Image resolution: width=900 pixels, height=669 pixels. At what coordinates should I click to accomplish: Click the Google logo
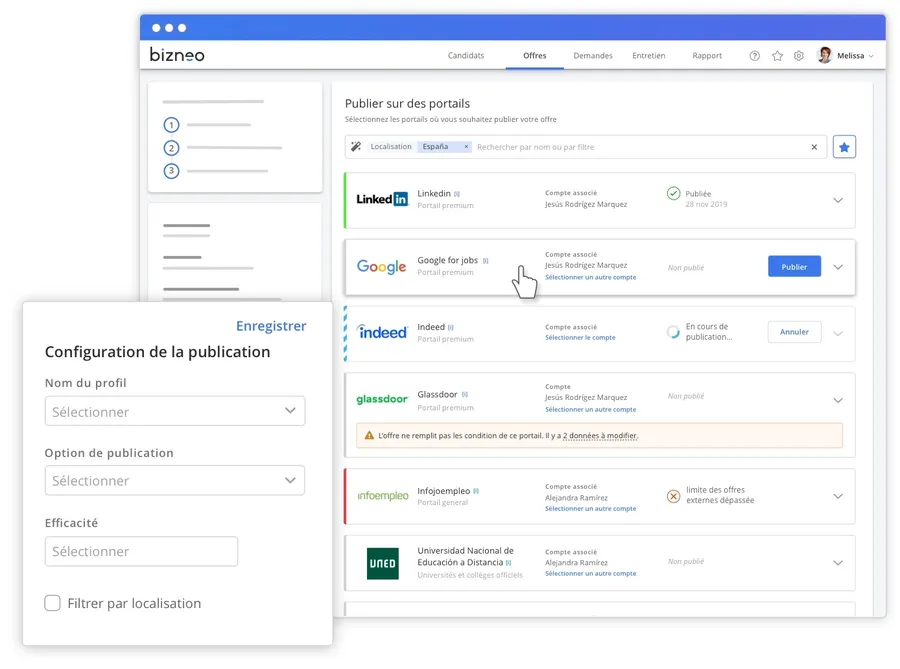(381, 267)
